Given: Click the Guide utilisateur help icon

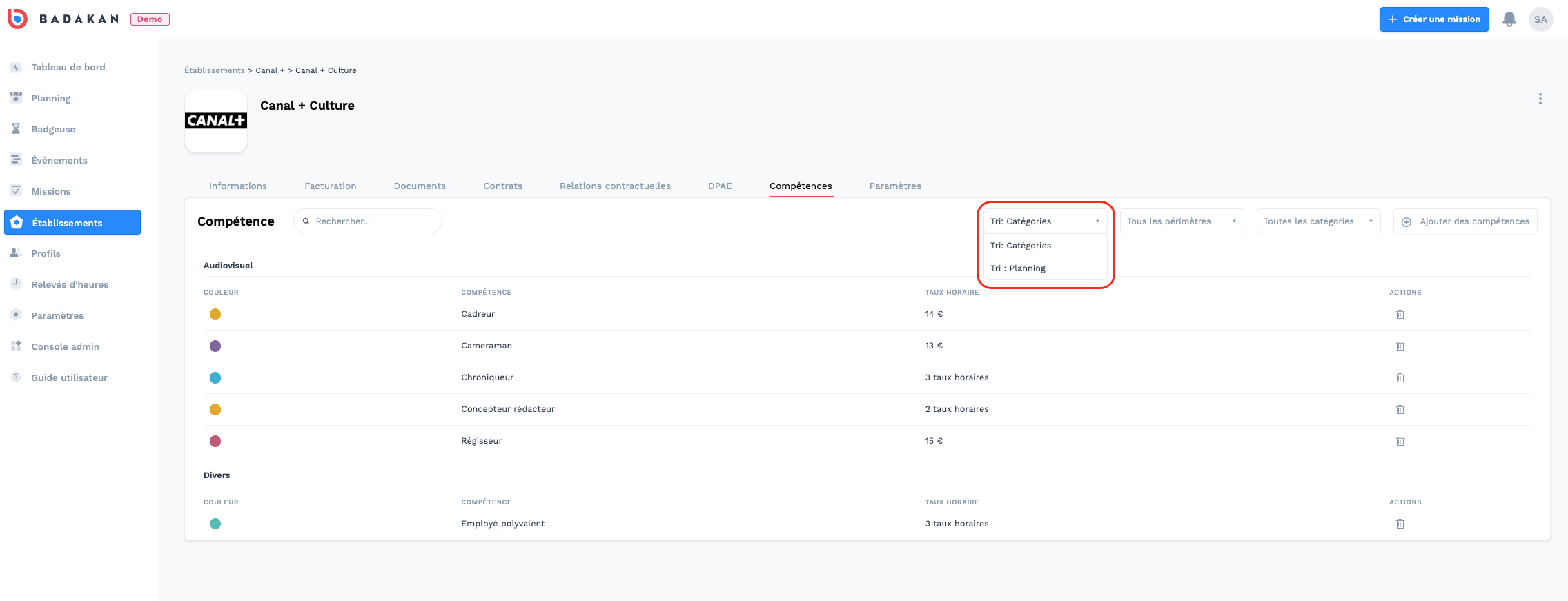Looking at the screenshot, I should [x=16, y=377].
